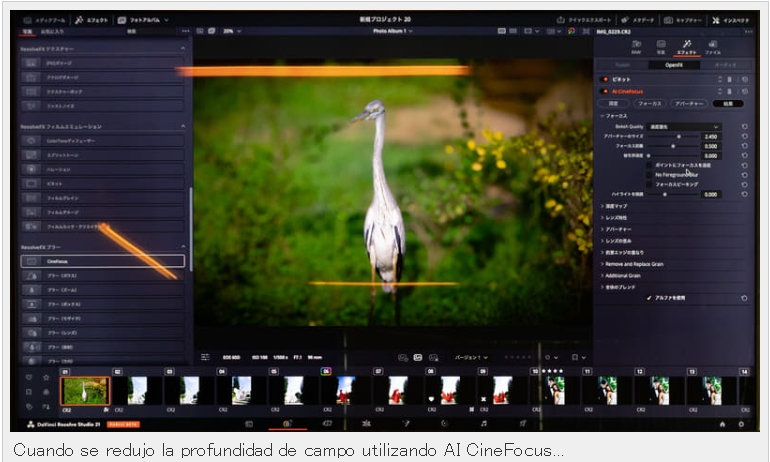Click the Result pill button in CineFocus
Screen dimensions: 770x462
pos(728,104)
